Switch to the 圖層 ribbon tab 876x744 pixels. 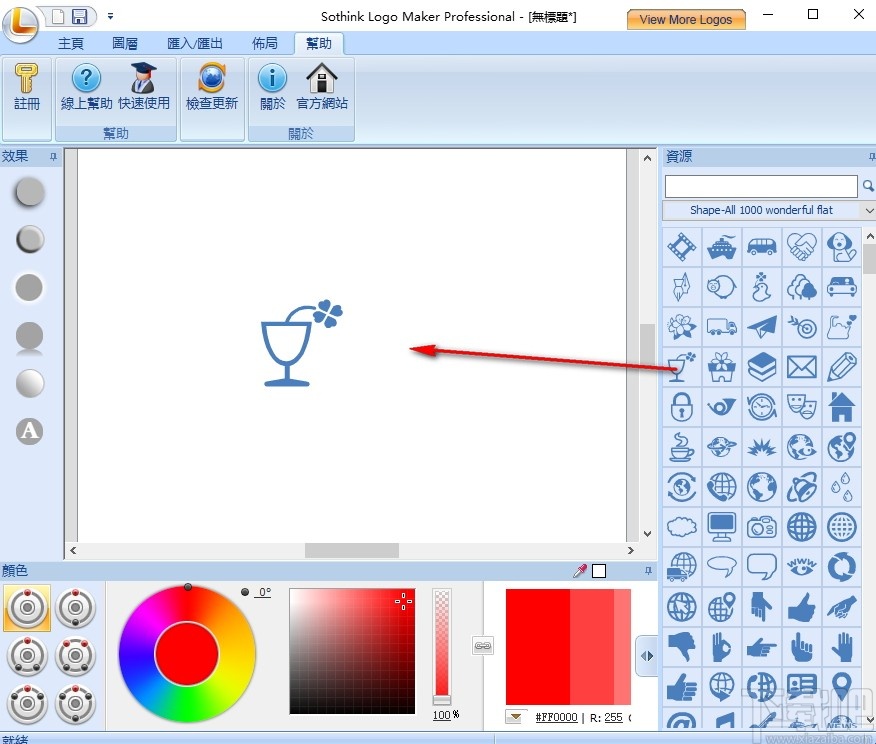[124, 43]
